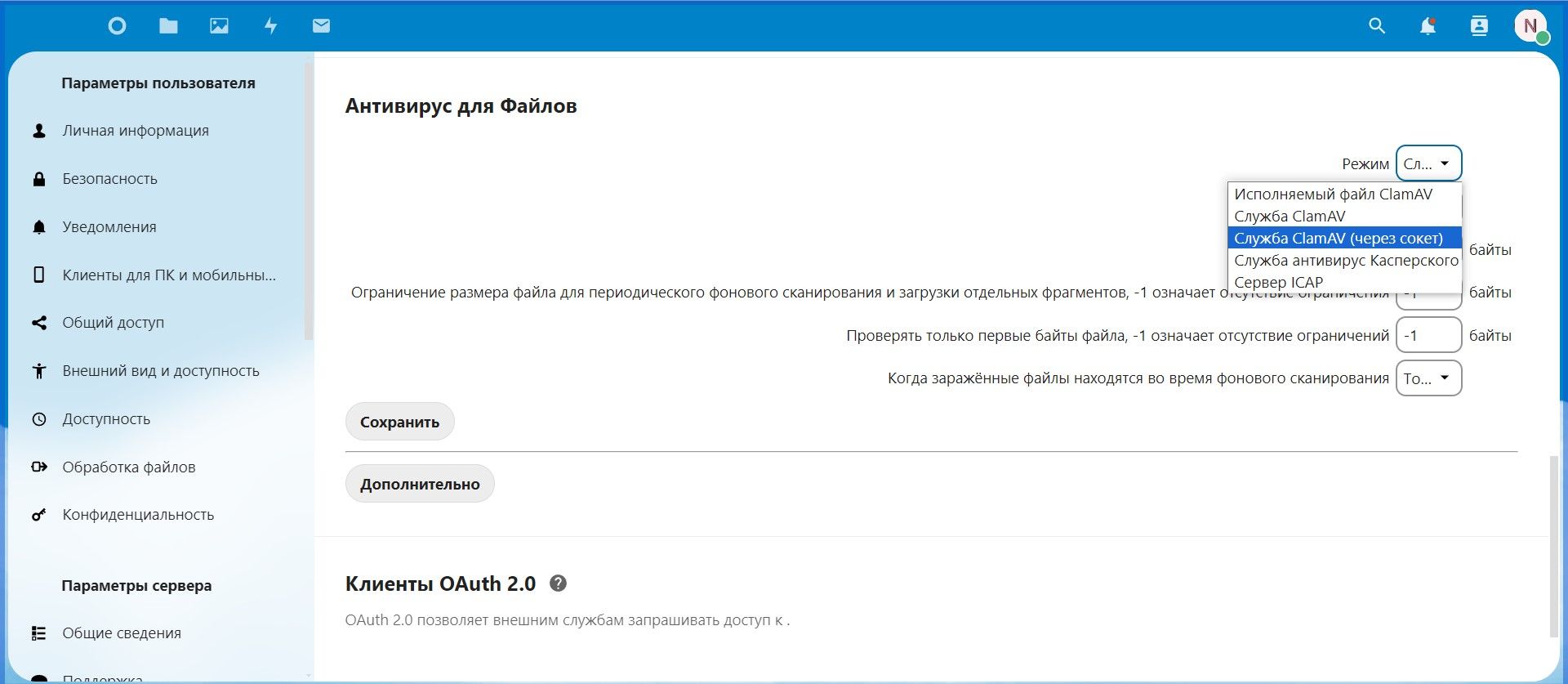
Task: Open the Contacts menu icon
Action: pos(1479,26)
